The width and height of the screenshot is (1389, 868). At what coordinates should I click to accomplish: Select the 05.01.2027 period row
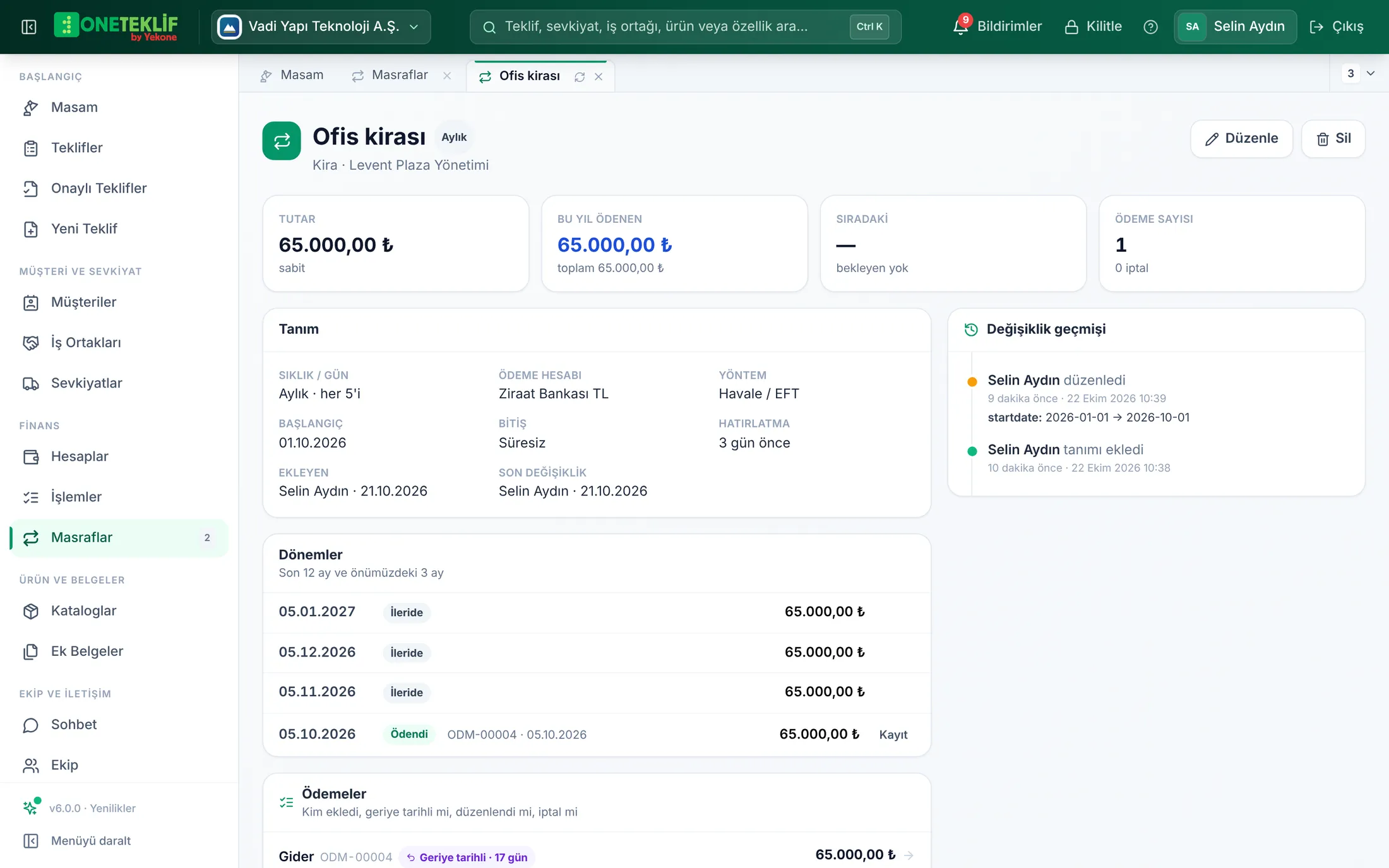click(597, 612)
